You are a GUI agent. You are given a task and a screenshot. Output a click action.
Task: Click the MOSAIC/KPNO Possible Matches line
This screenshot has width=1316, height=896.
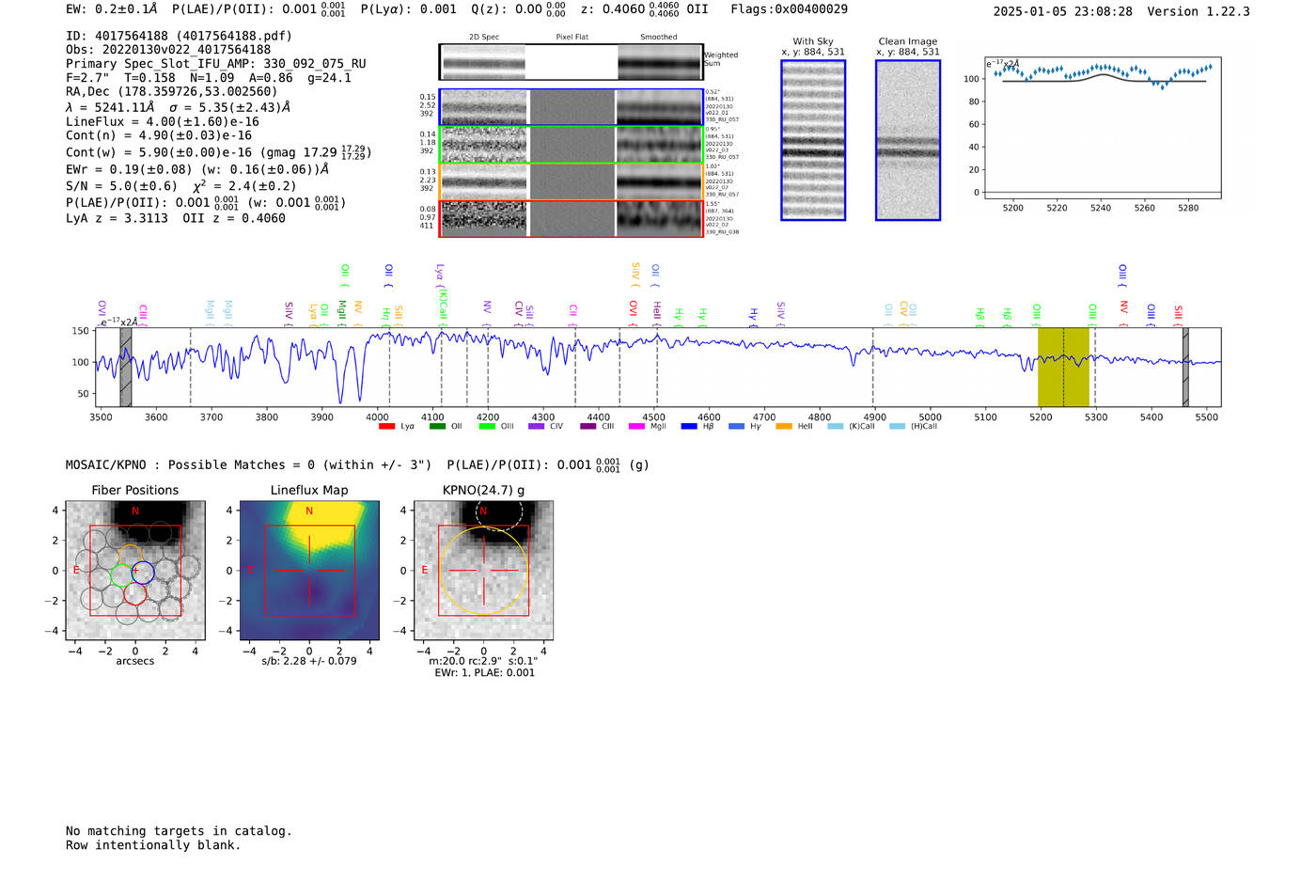point(357,465)
